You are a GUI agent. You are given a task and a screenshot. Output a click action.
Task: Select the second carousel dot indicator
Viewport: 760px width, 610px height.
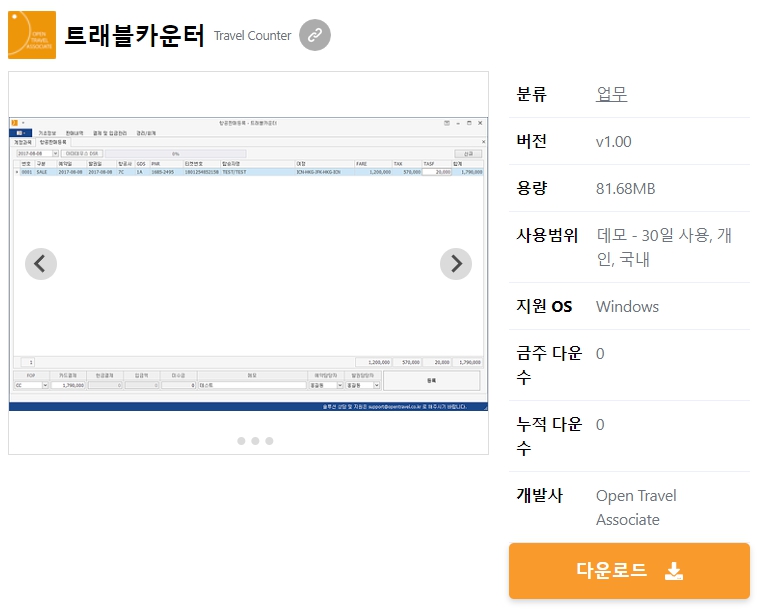click(x=255, y=441)
